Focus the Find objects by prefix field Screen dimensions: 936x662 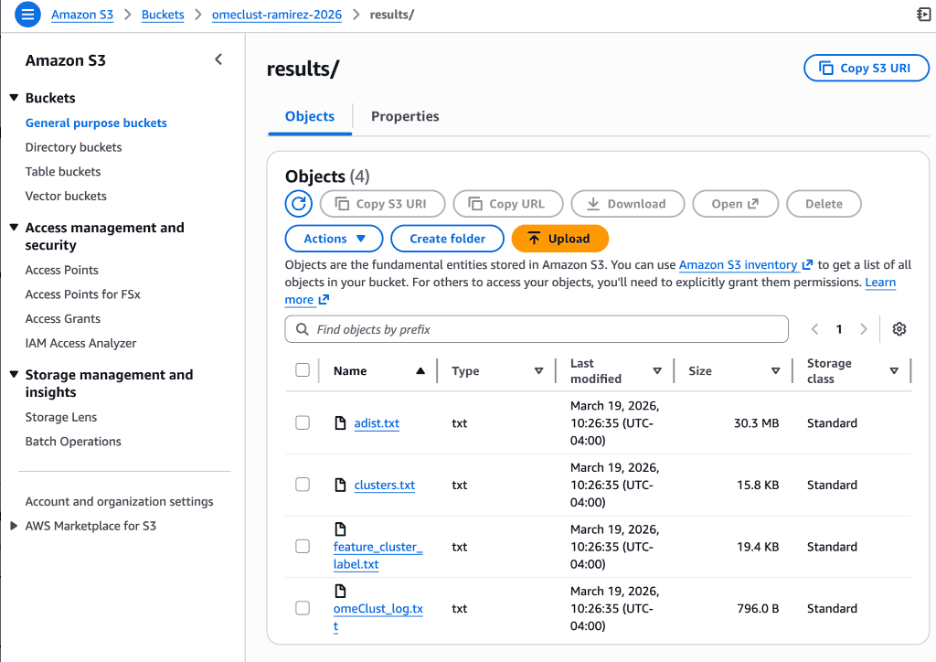[x=536, y=330]
